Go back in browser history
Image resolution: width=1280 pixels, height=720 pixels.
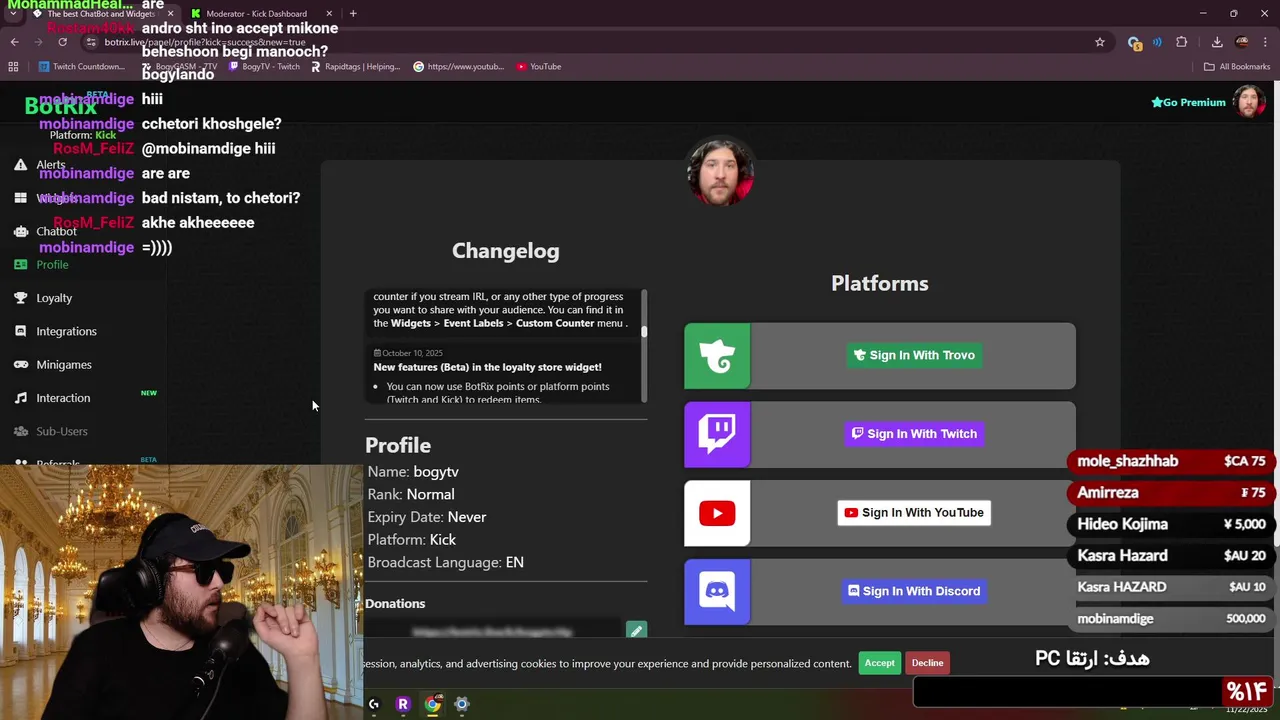[x=14, y=42]
